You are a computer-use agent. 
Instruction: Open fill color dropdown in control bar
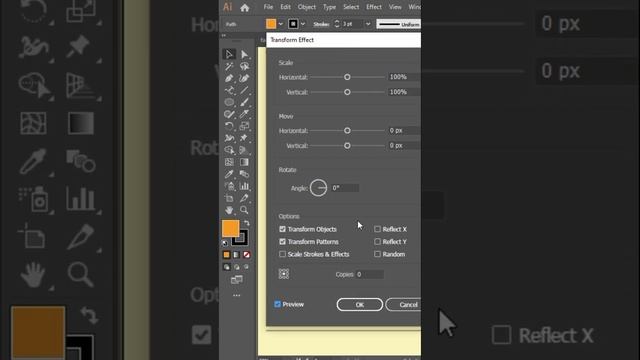coord(281,24)
